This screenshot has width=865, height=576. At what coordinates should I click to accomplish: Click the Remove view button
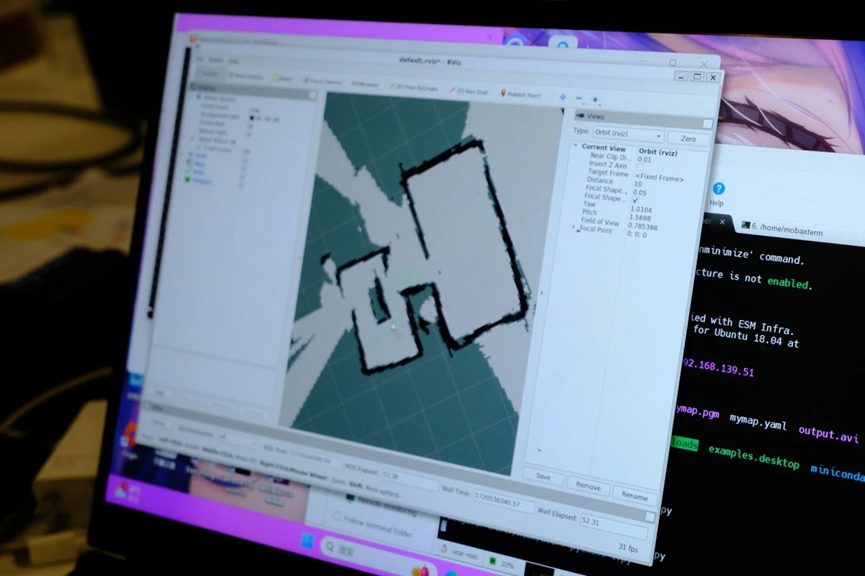[588, 486]
